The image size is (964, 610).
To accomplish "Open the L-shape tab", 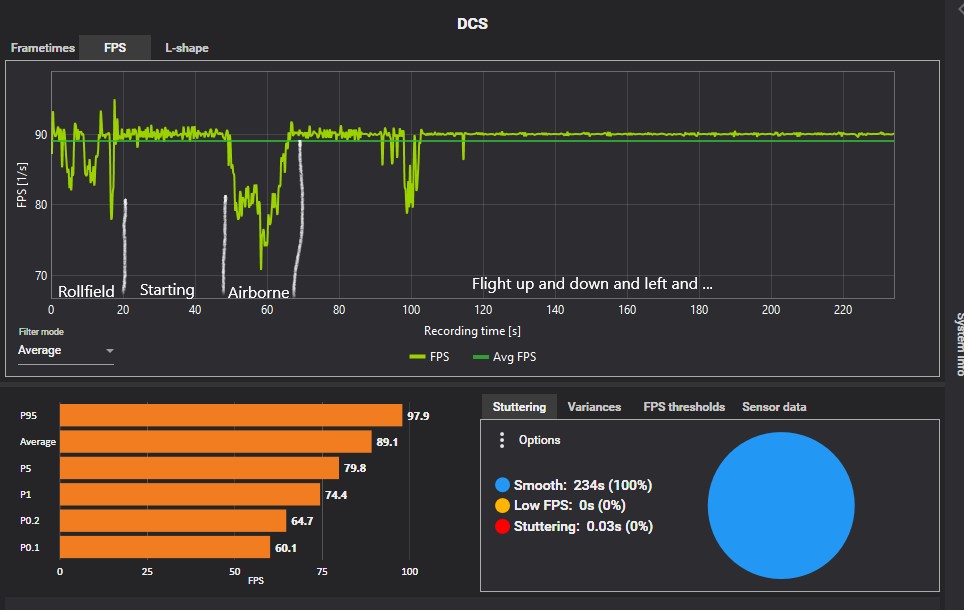I will pyautogui.click(x=187, y=48).
